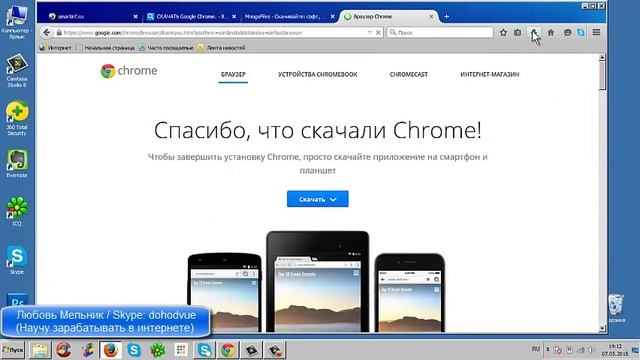Close the MnogoFiles tab

point(333,17)
